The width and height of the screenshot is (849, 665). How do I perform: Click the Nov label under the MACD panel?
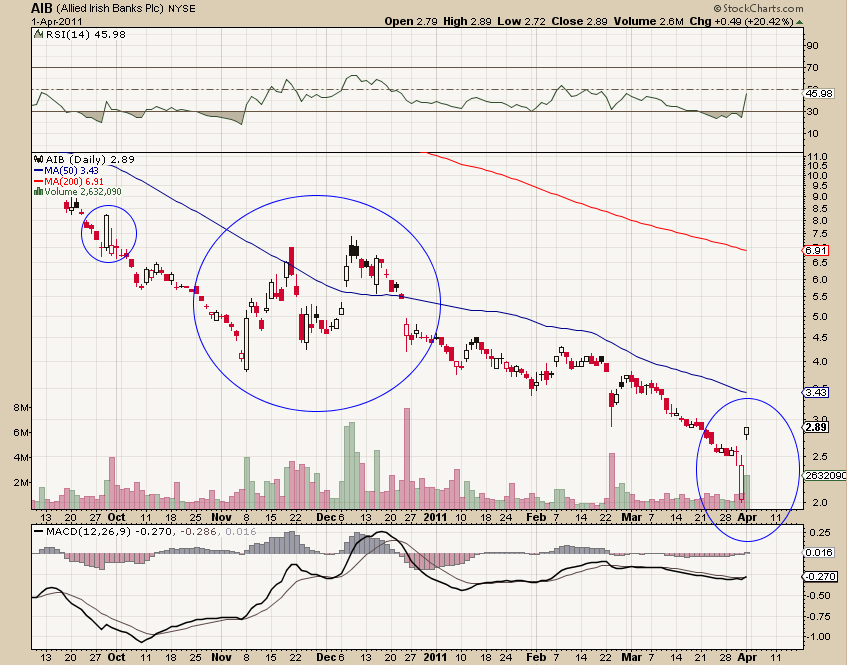pos(221,657)
